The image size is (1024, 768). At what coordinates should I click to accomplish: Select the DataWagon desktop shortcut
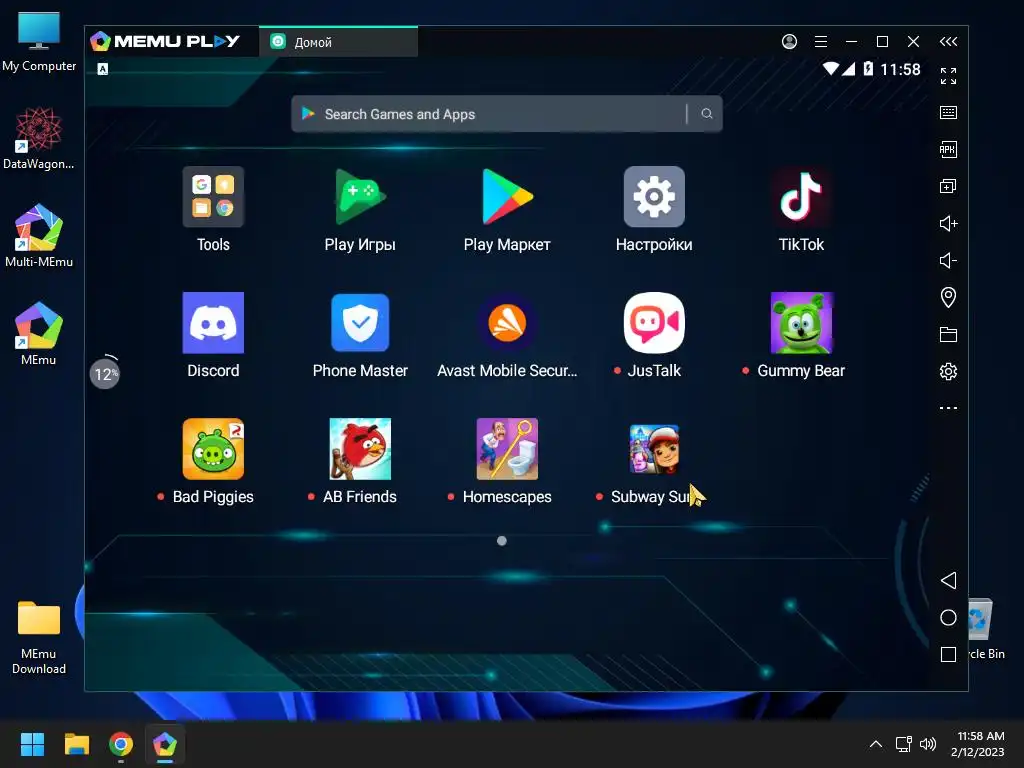point(39,139)
